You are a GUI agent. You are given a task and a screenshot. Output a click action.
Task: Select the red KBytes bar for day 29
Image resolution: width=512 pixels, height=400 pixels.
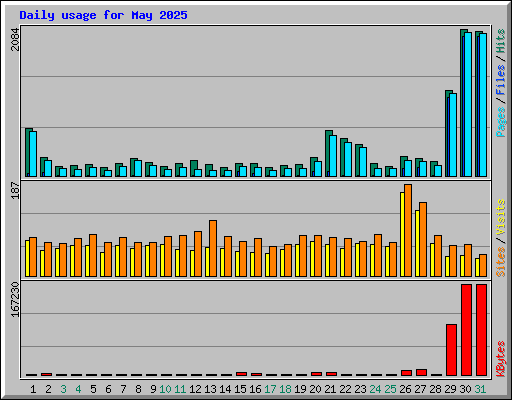[451, 350]
